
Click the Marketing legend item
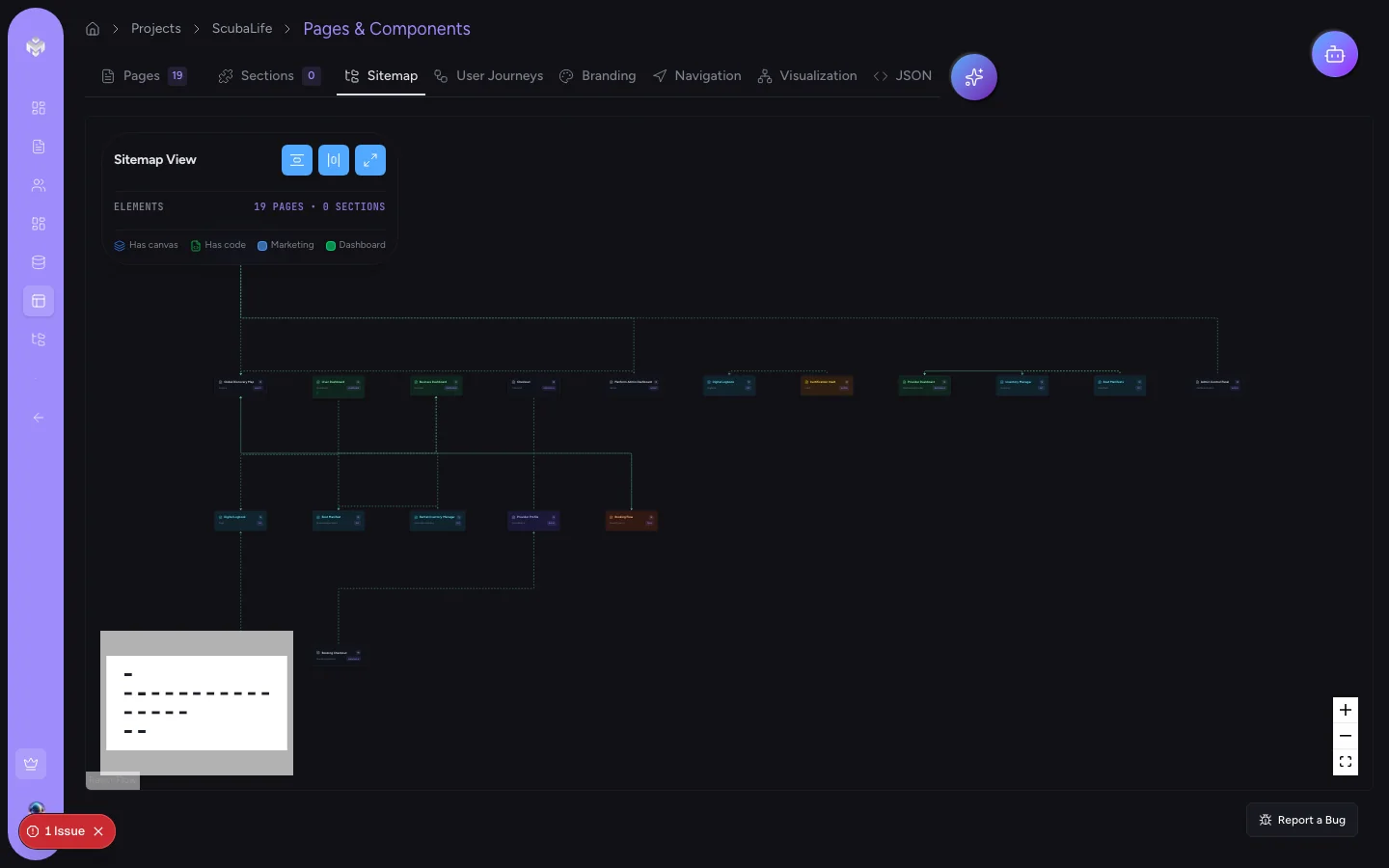(x=286, y=245)
